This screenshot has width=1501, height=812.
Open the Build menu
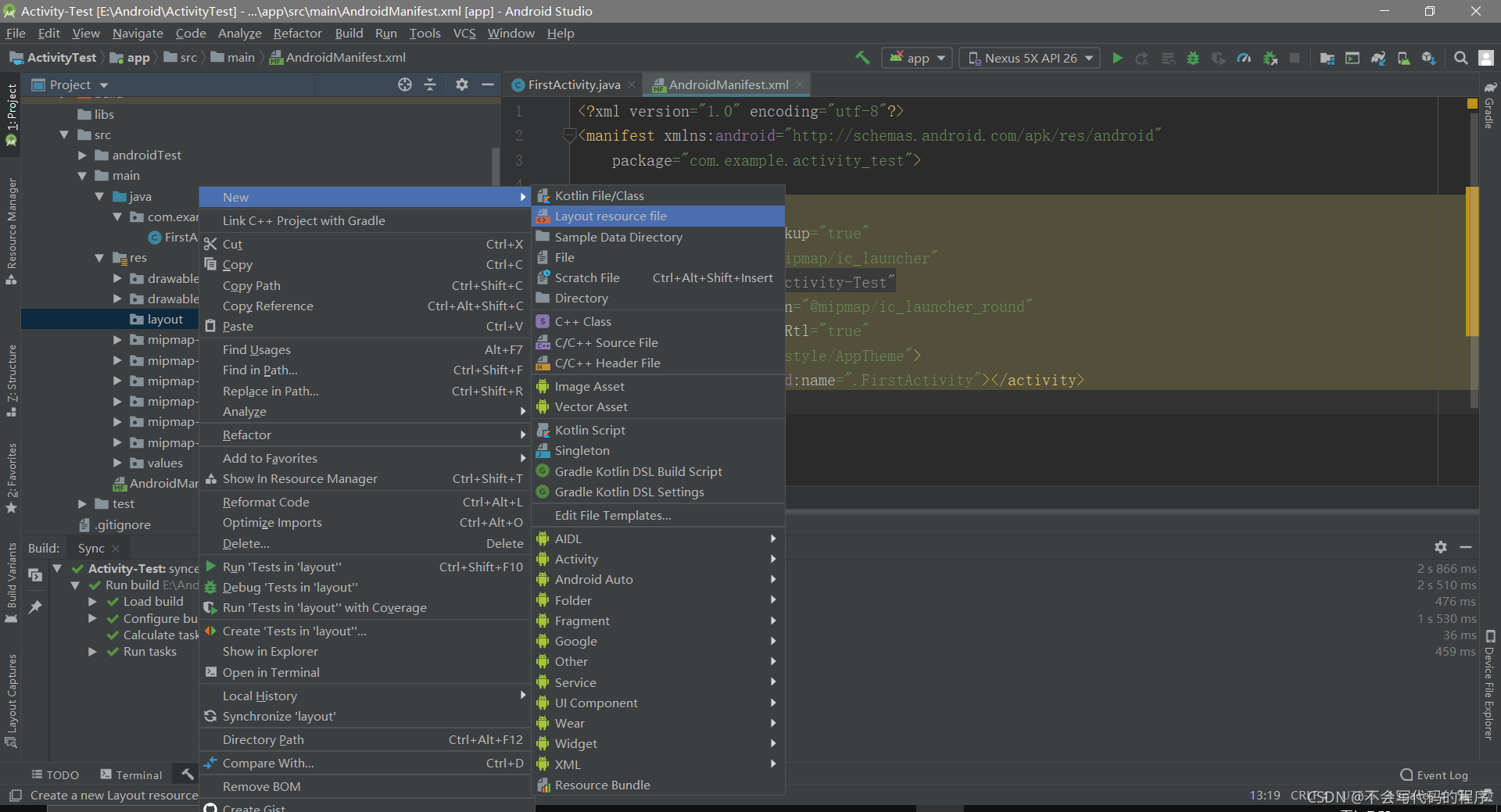[x=349, y=33]
